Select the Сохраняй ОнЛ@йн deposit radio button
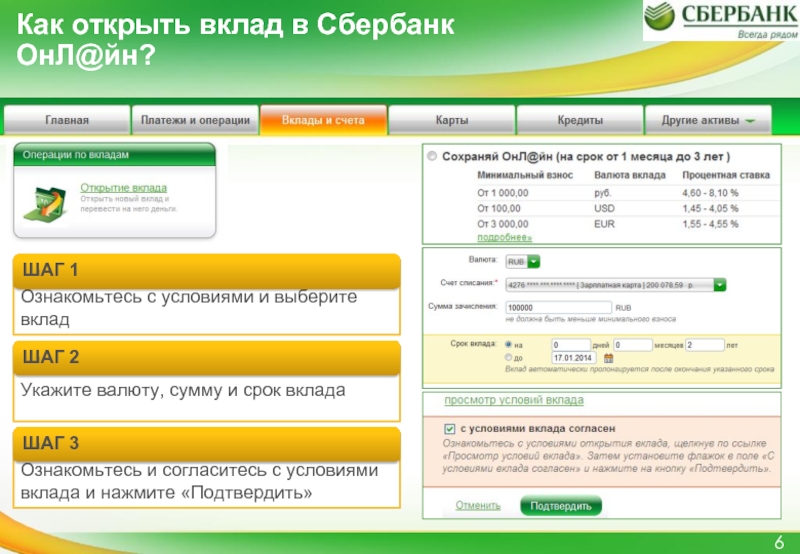This screenshot has width=800, height=554. 431,158
